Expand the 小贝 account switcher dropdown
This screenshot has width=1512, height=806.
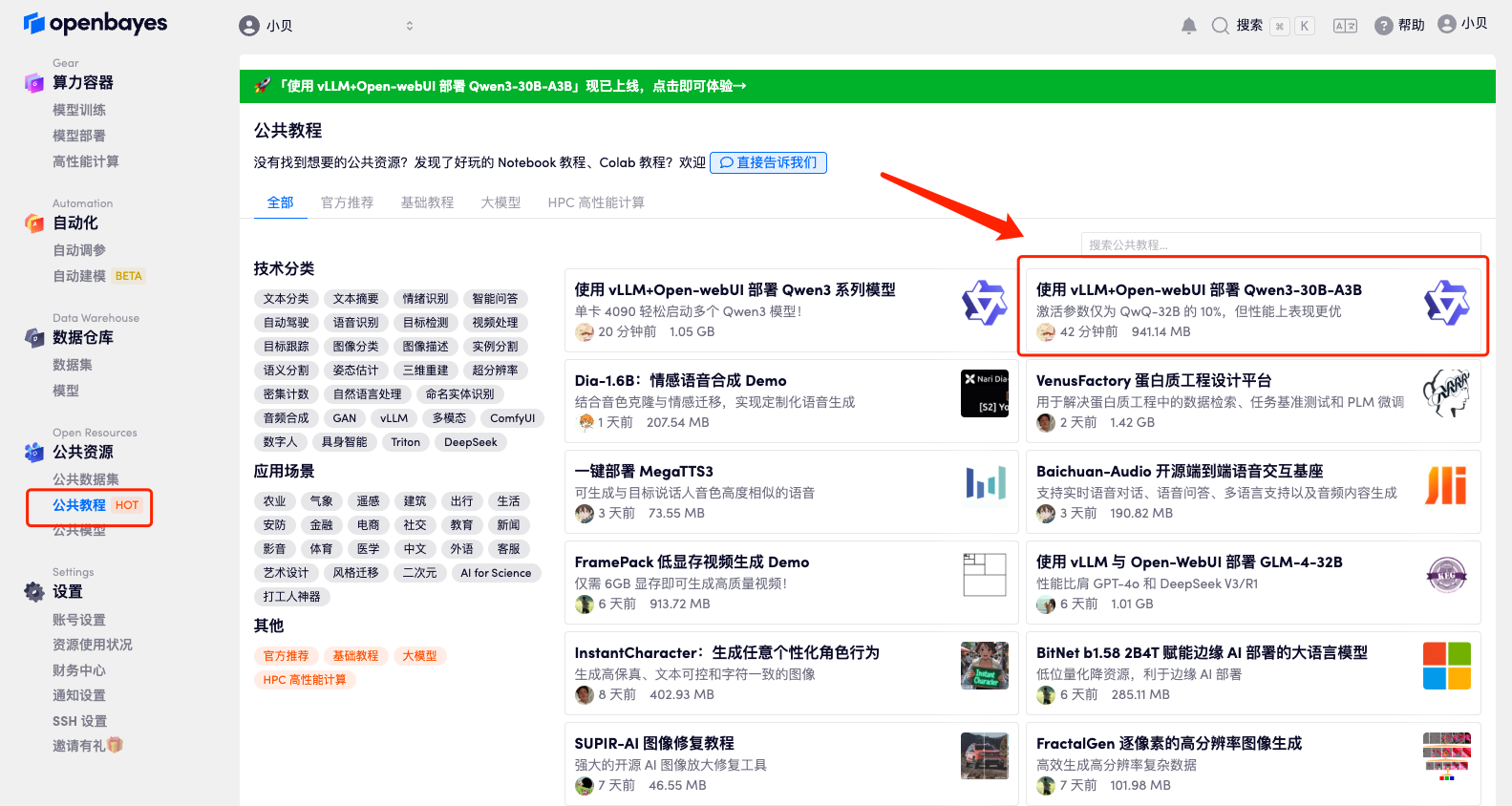[327, 26]
